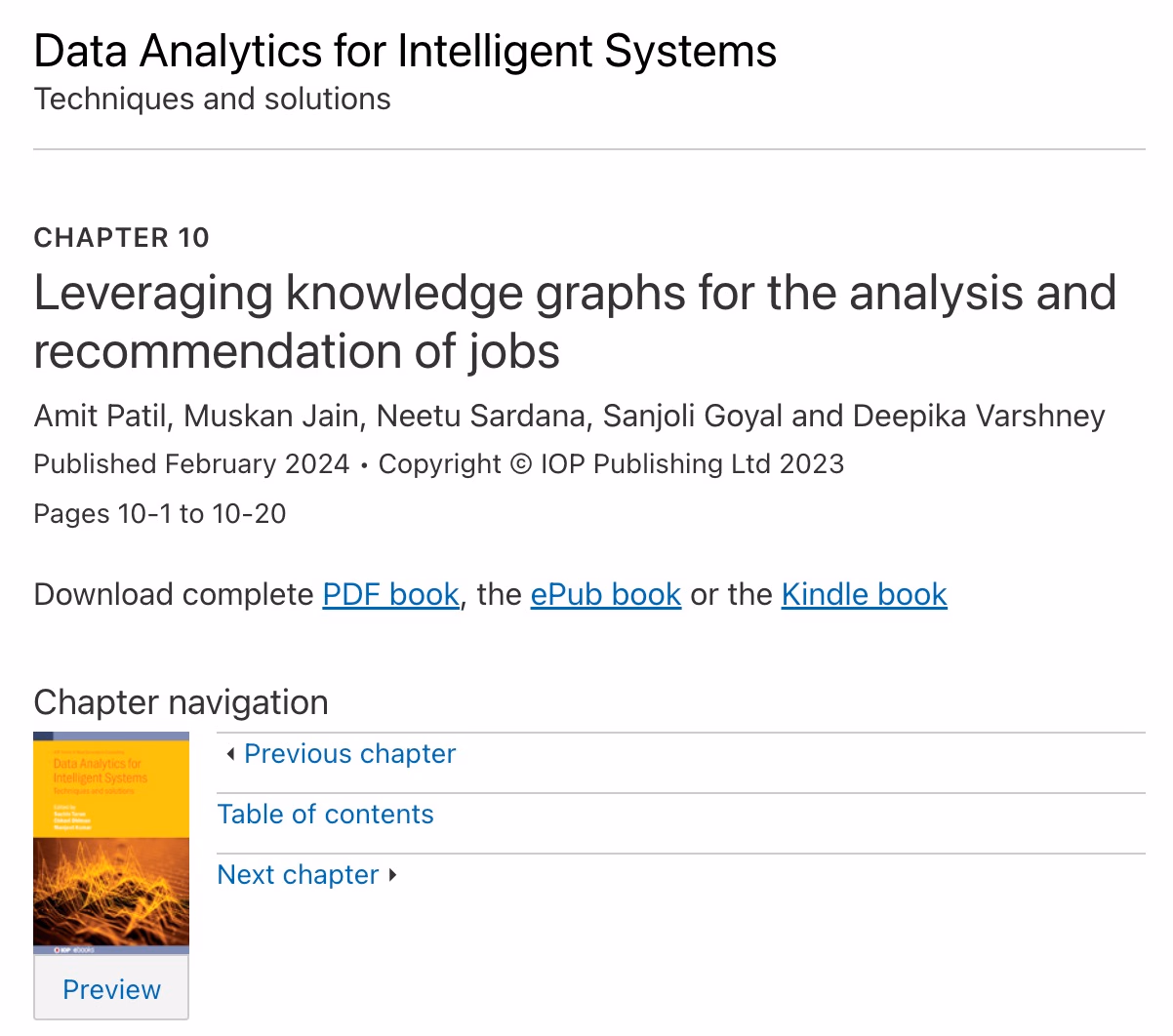The height and width of the screenshot is (1036, 1173).
Task: Select author name Deepika Varshney
Action: pyautogui.click(x=978, y=416)
